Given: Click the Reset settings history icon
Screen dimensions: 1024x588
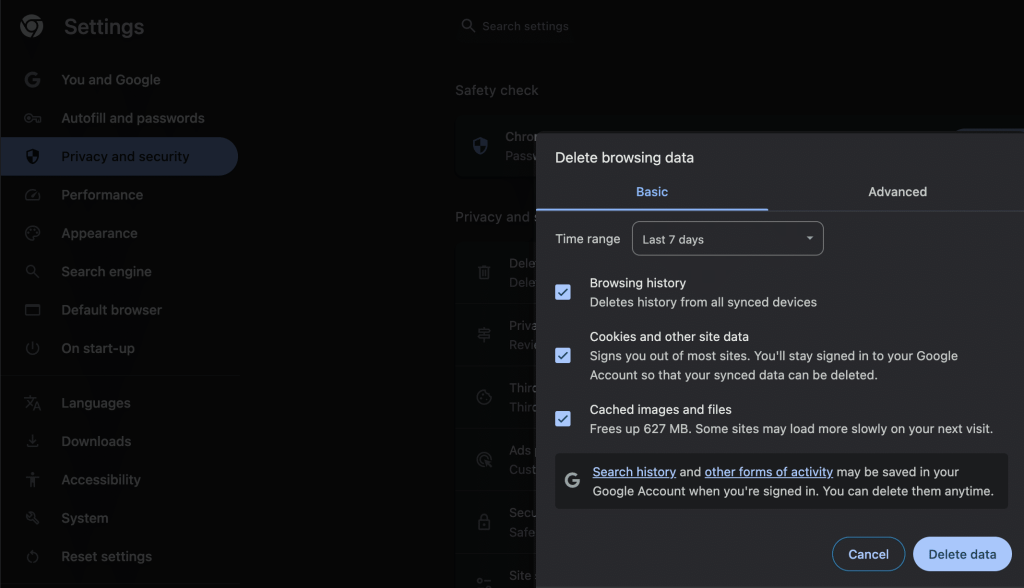Looking at the screenshot, I should (x=33, y=557).
